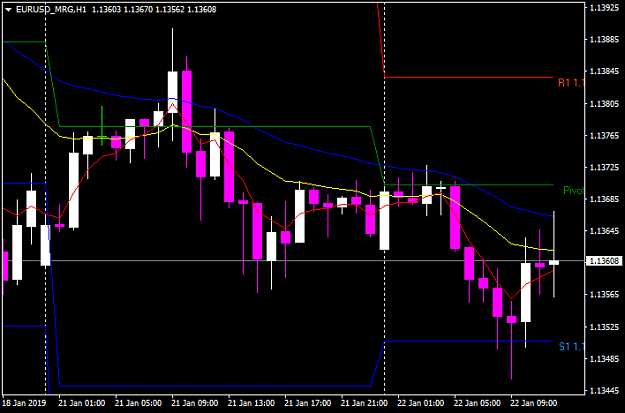Click the 21 Jan 01:00 time label
Viewport: 625px width, 413px height.
(82, 403)
